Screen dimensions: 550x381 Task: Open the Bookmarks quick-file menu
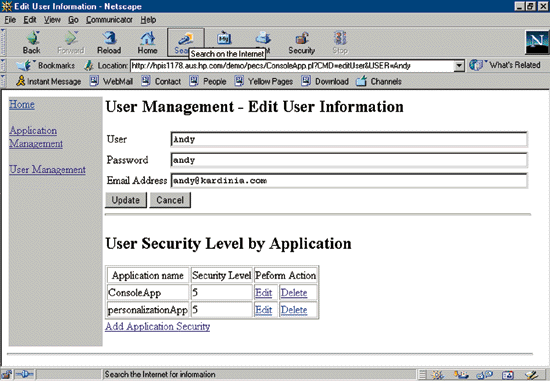click(47, 65)
